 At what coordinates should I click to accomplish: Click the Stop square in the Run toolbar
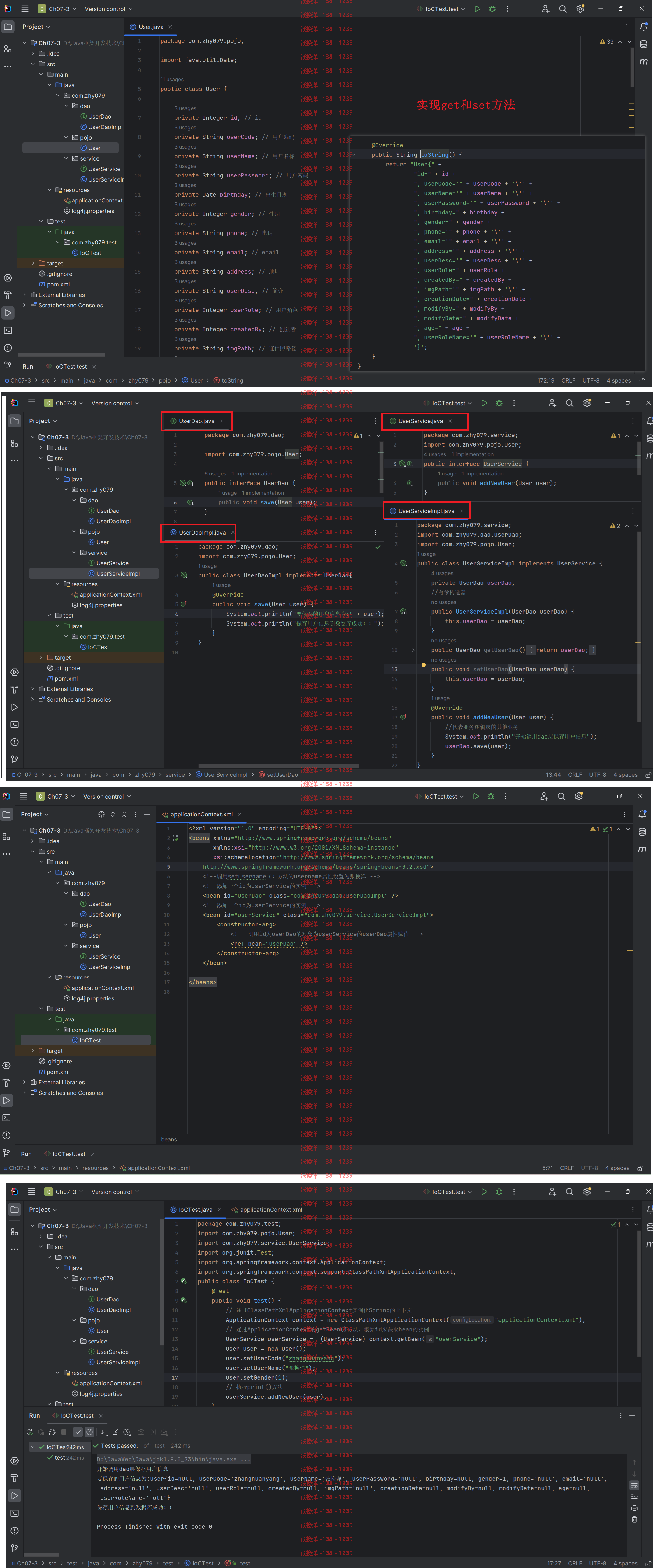(x=63, y=1432)
